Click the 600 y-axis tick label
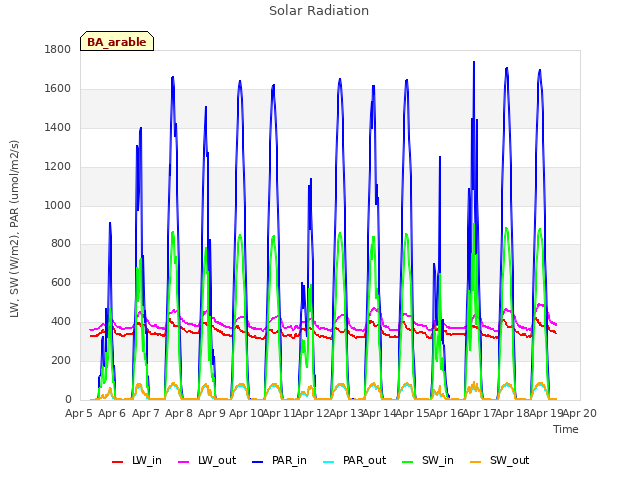 pyautogui.click(x=61, y=282)
